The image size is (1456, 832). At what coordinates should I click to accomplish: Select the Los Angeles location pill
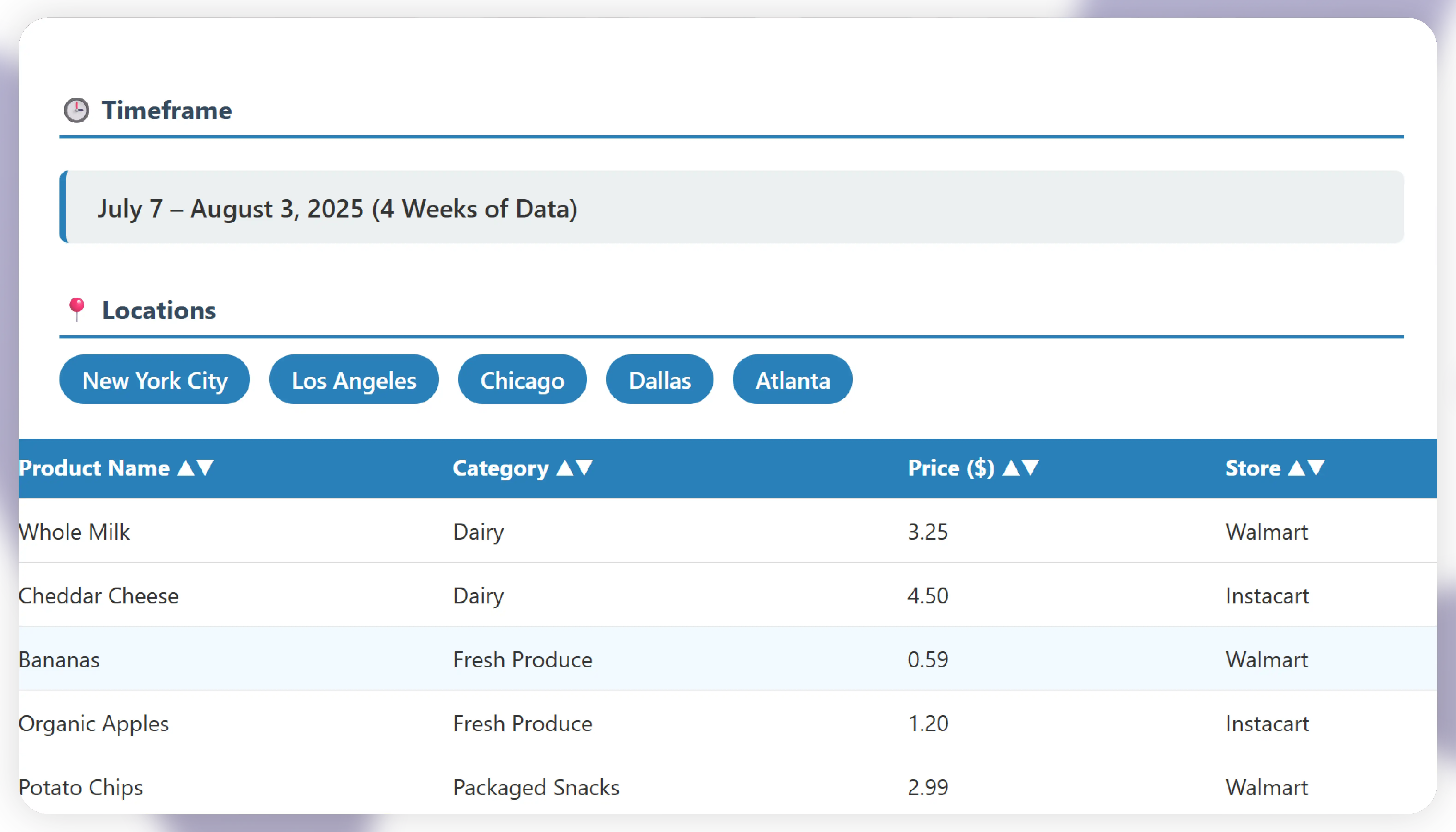point(354,380)
